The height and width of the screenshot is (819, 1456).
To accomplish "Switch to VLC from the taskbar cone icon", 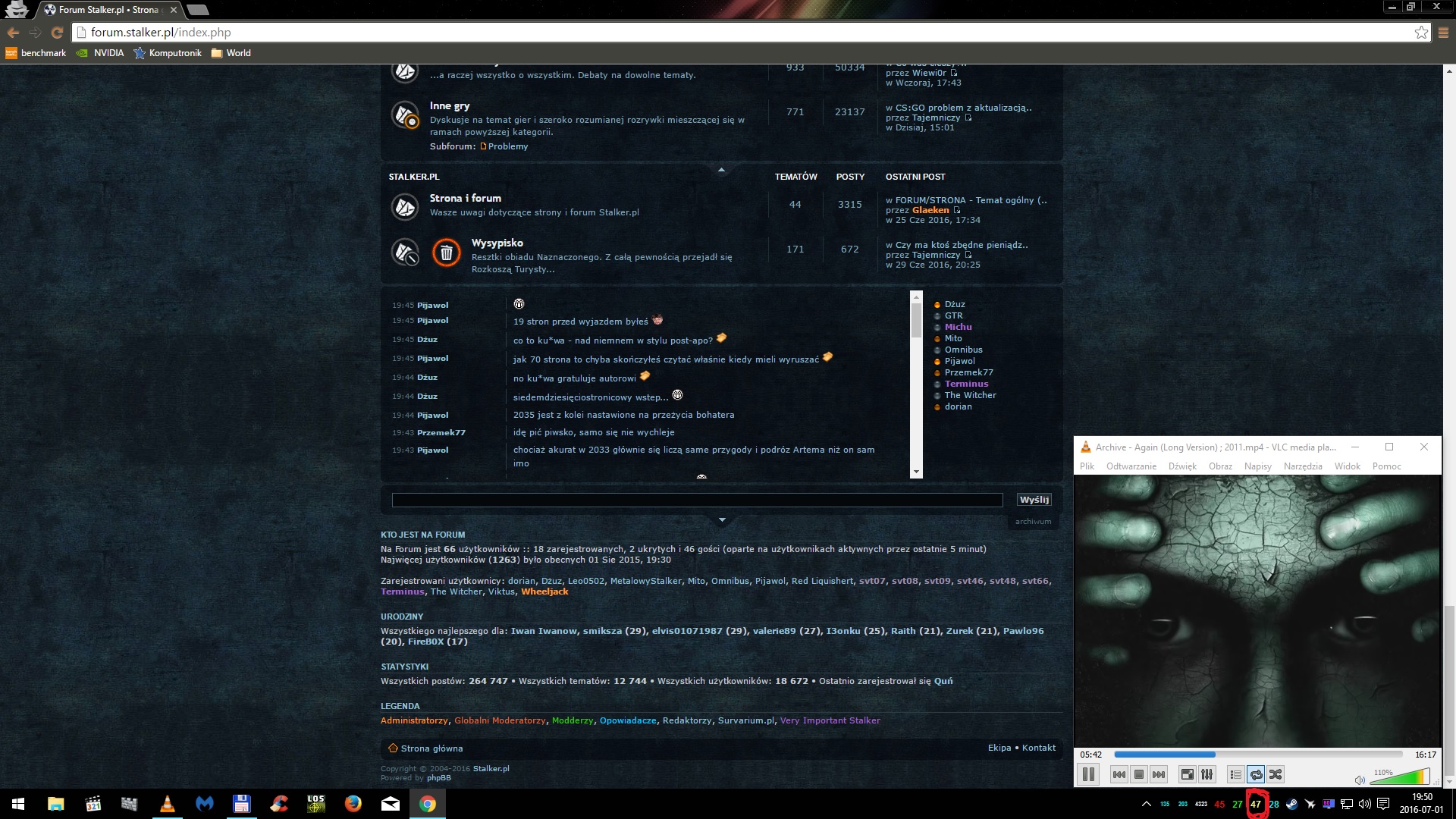I will tap(167, 804).
